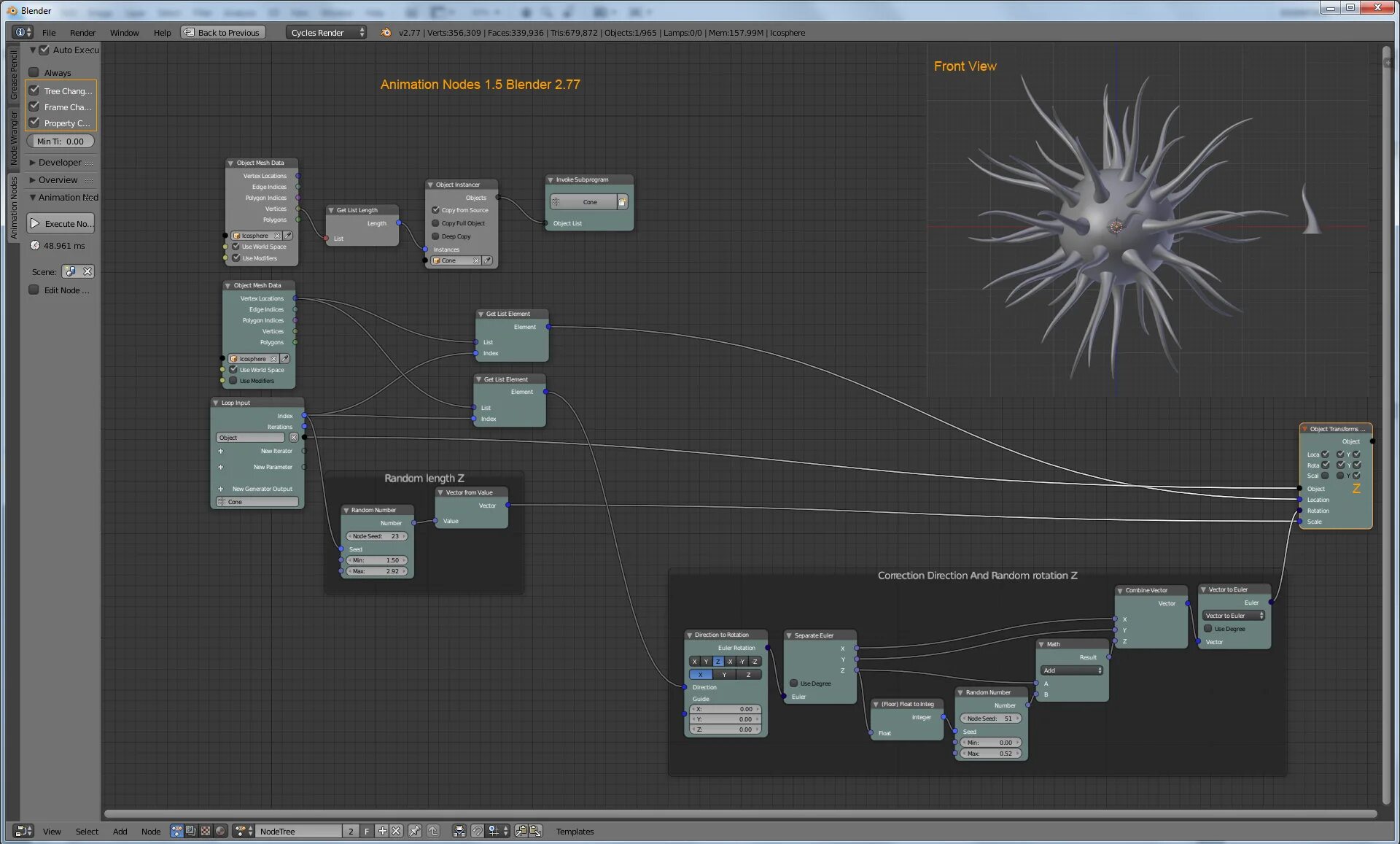Image resolution: width=1400 pixels, height=844 pixels.
Task: Select the Add menu item in menu bar
Action: 119,831
